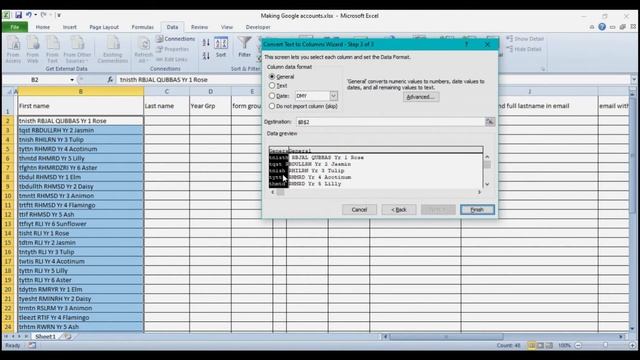This screenshot has width=640, height=360.
Task: Click the Advanced... button
Action: click(x=421, y=97)
